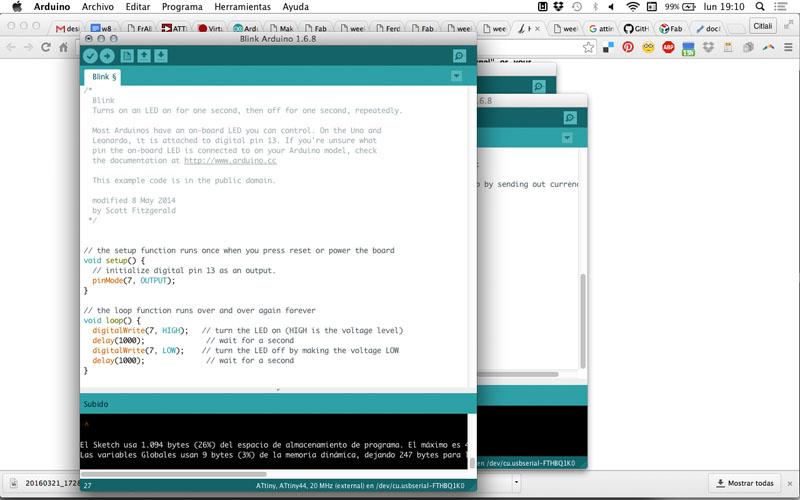The image size is (800, 500).
Task: Click the vertical scrollbar of rightmost Arduino window
Action: coord(583,321)
